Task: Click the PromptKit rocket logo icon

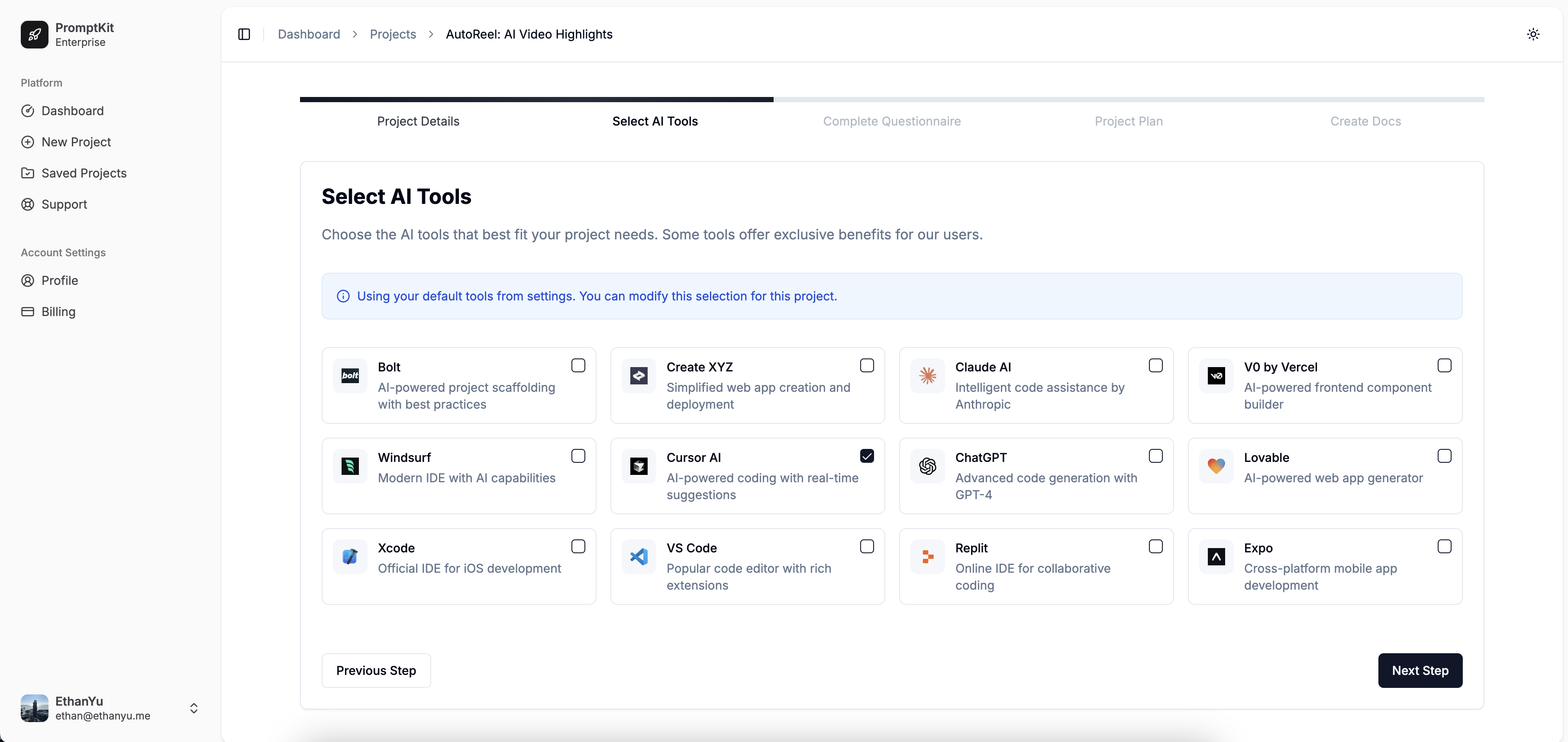Action: pos(34,34)
